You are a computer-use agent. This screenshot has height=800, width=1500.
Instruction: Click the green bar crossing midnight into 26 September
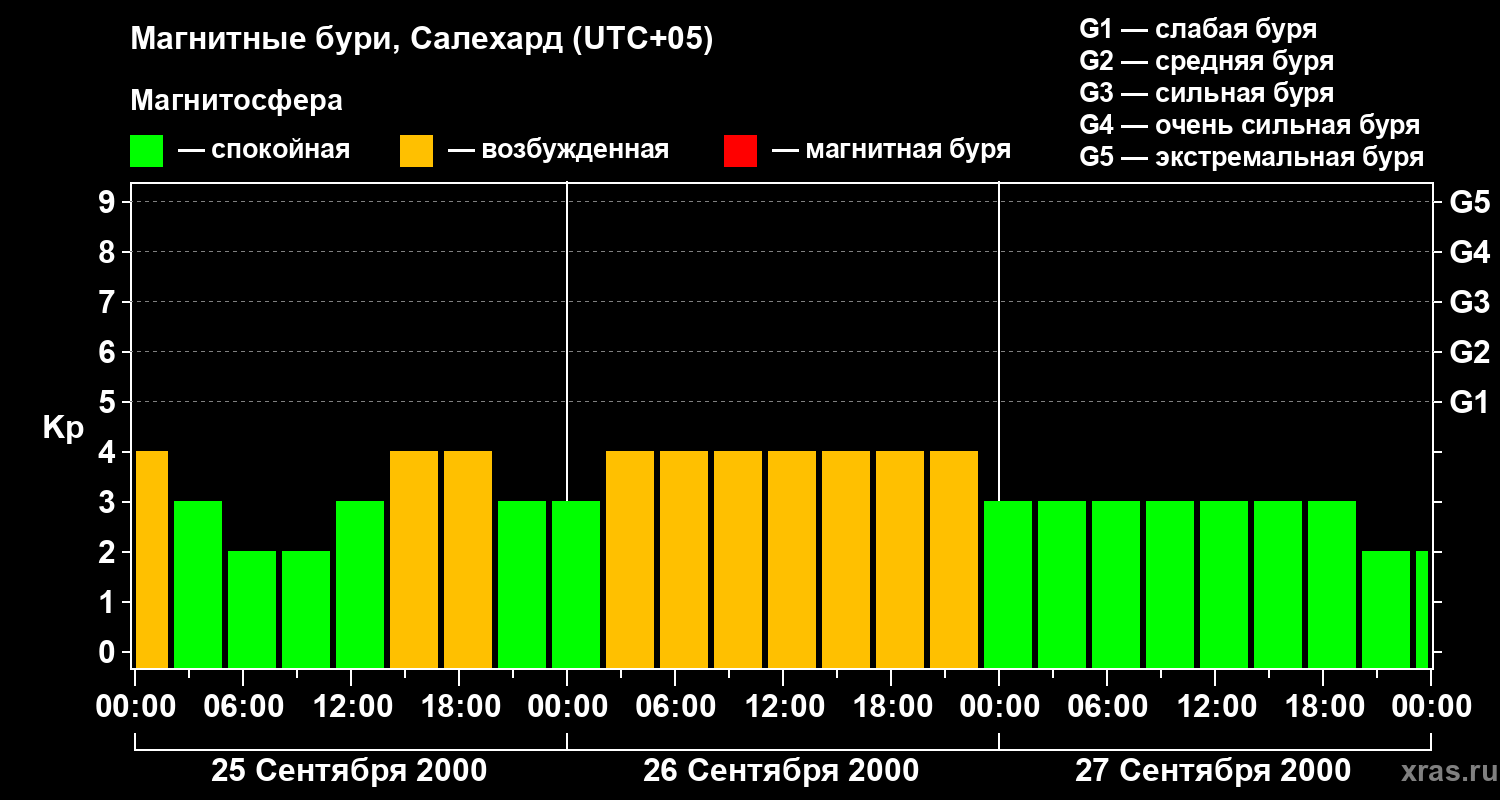tap(576, 585)
